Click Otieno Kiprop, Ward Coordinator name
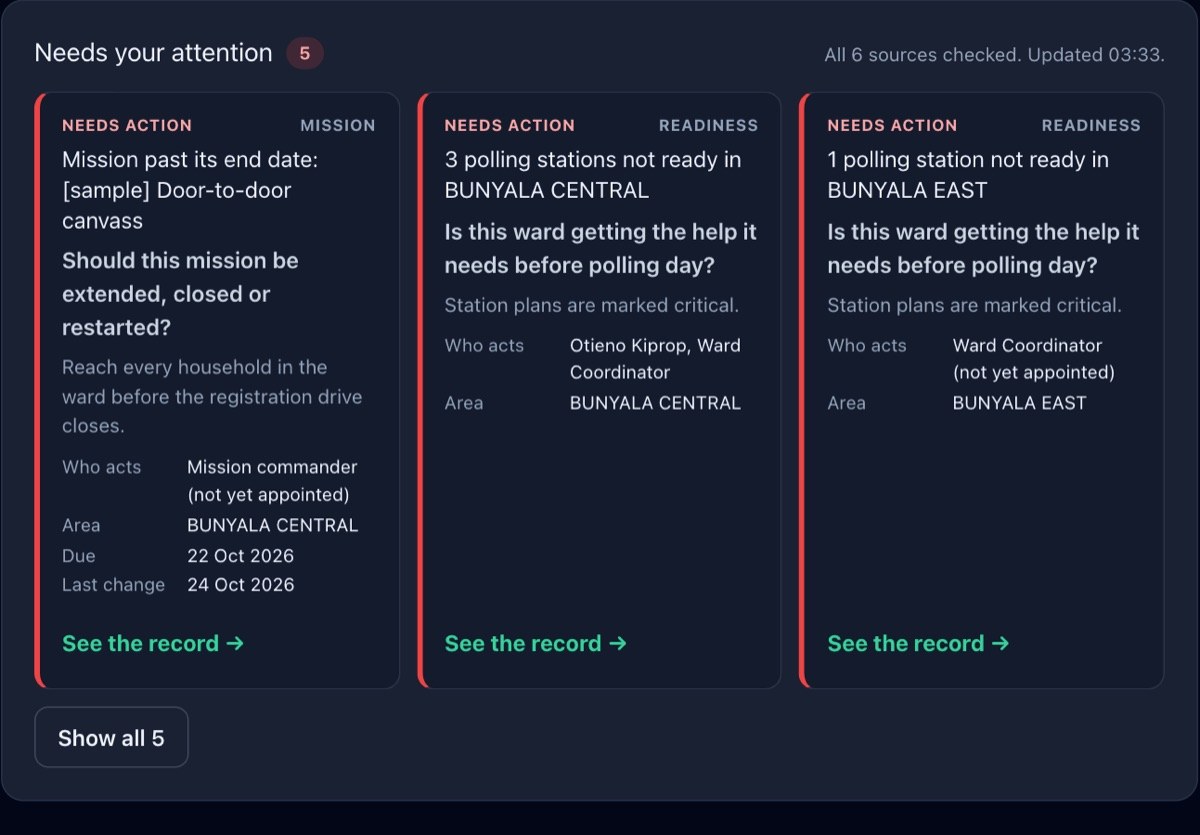 [x=655, y=359]
